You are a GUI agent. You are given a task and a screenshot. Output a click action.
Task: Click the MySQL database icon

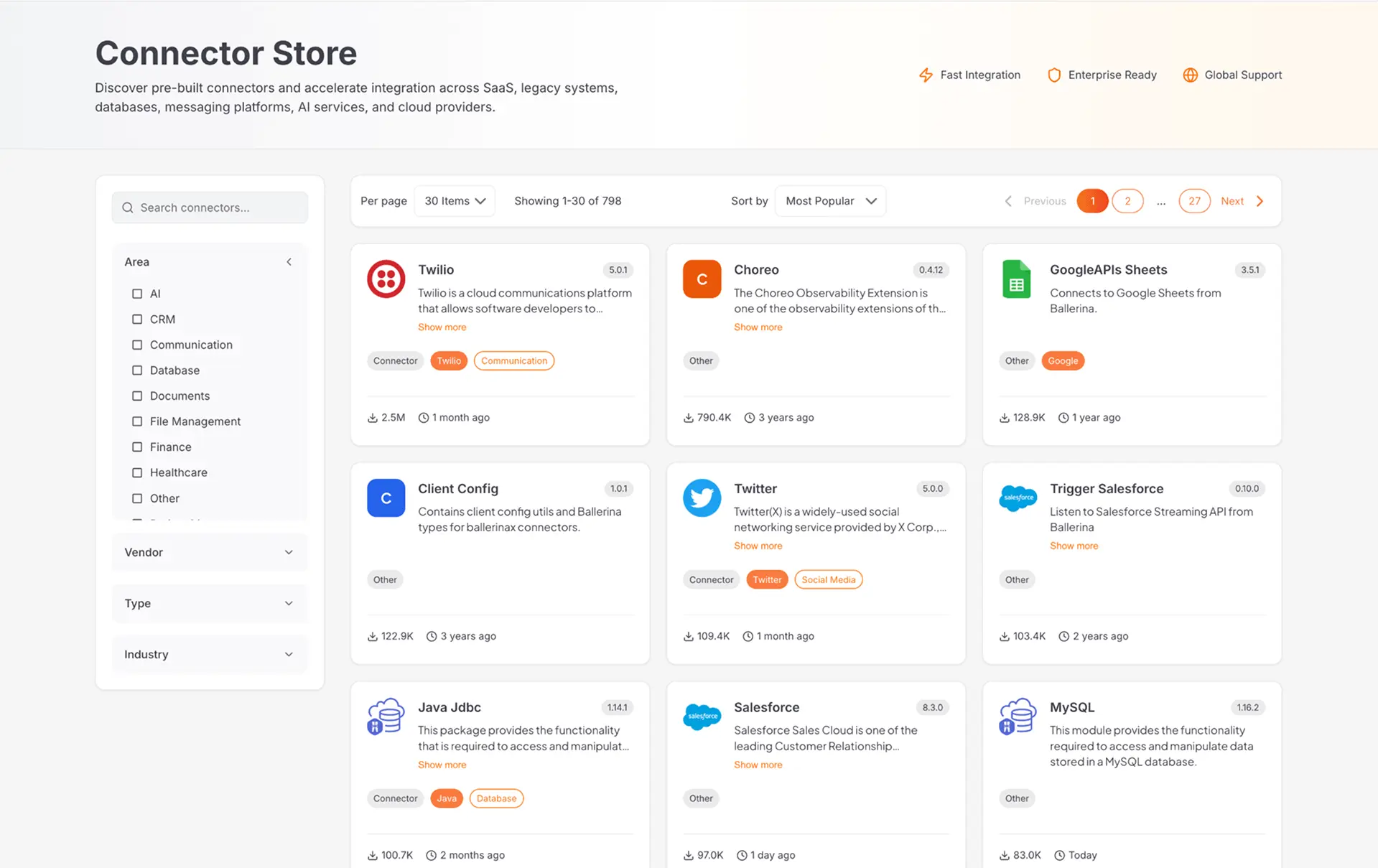[x=1018, y=717]
